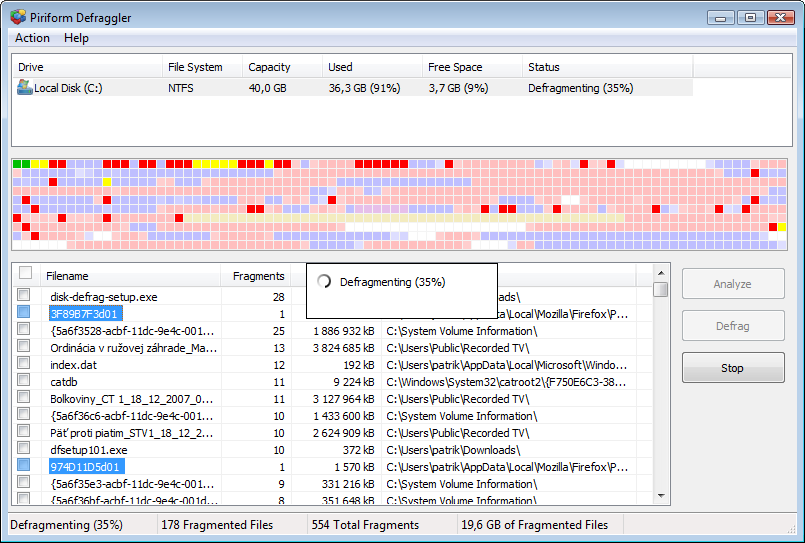Viewport: 805px width, 543px height.
Task: Click '19,6 GB of Fragmented Files' status entry
Action: [534, 525]
